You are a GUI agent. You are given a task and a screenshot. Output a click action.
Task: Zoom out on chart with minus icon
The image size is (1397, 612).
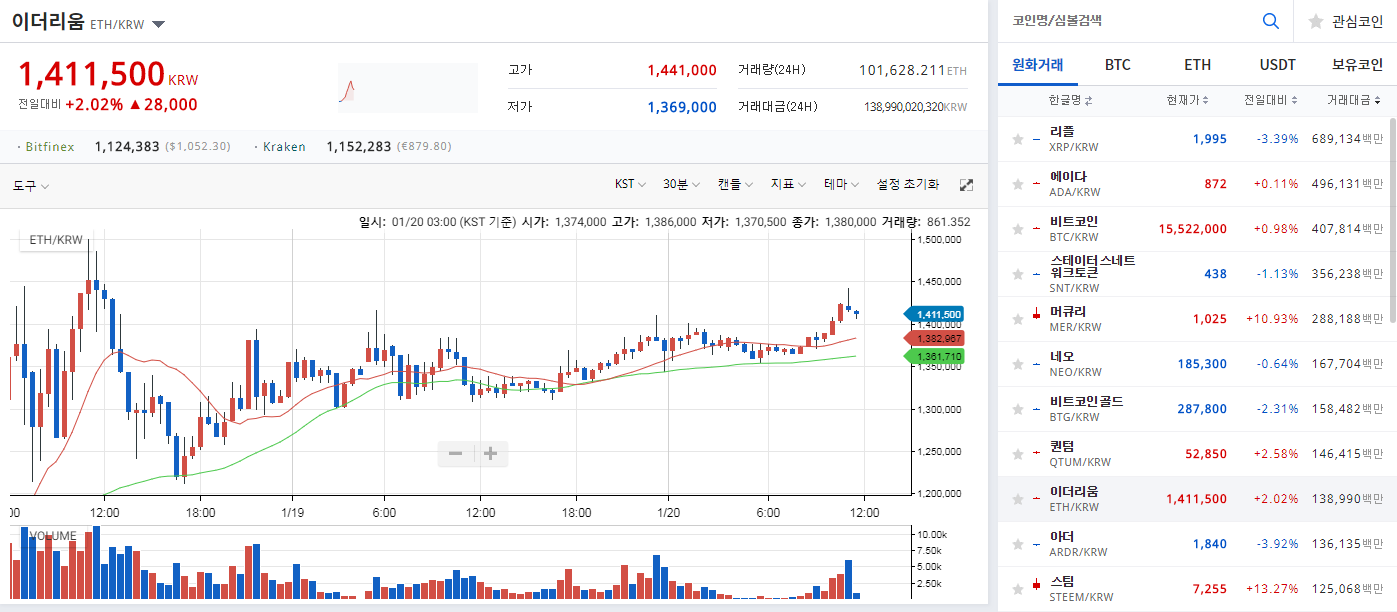pos(457,453)
